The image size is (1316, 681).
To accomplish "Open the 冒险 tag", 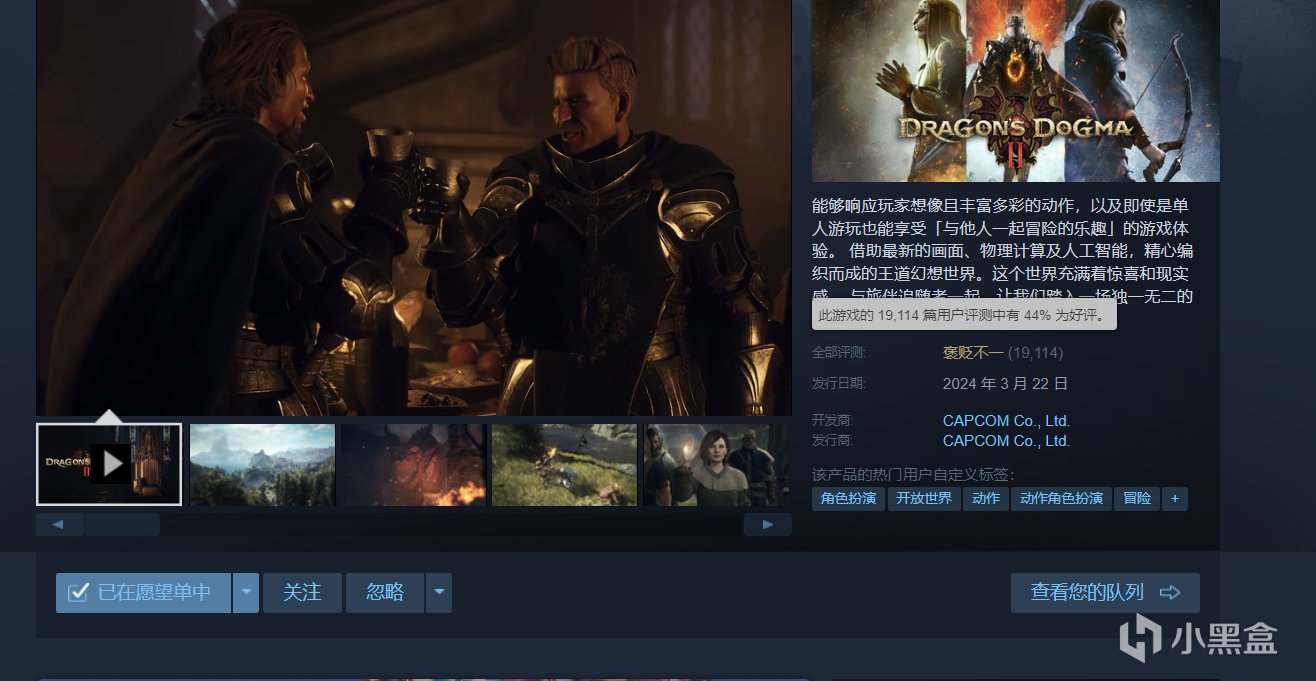I will [1137, 498].
